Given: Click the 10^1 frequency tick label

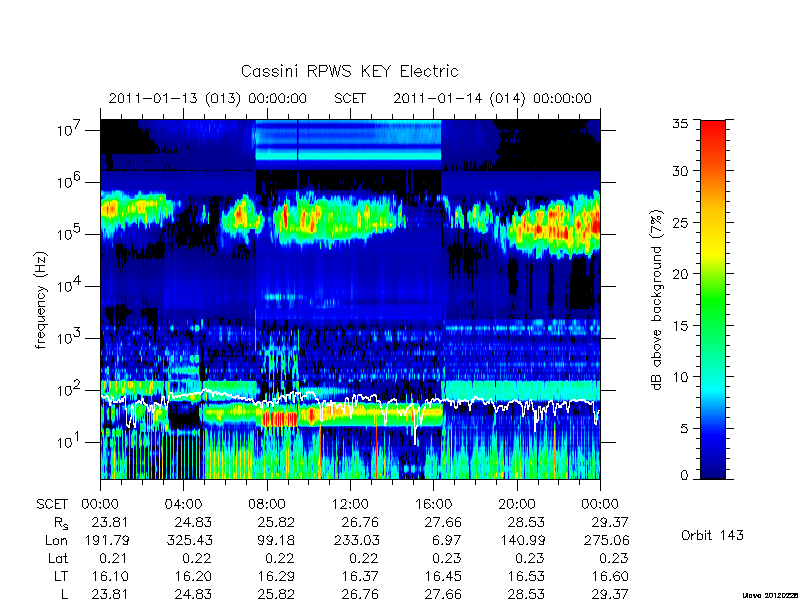Looking at the screenshot, I should point(70,441).
